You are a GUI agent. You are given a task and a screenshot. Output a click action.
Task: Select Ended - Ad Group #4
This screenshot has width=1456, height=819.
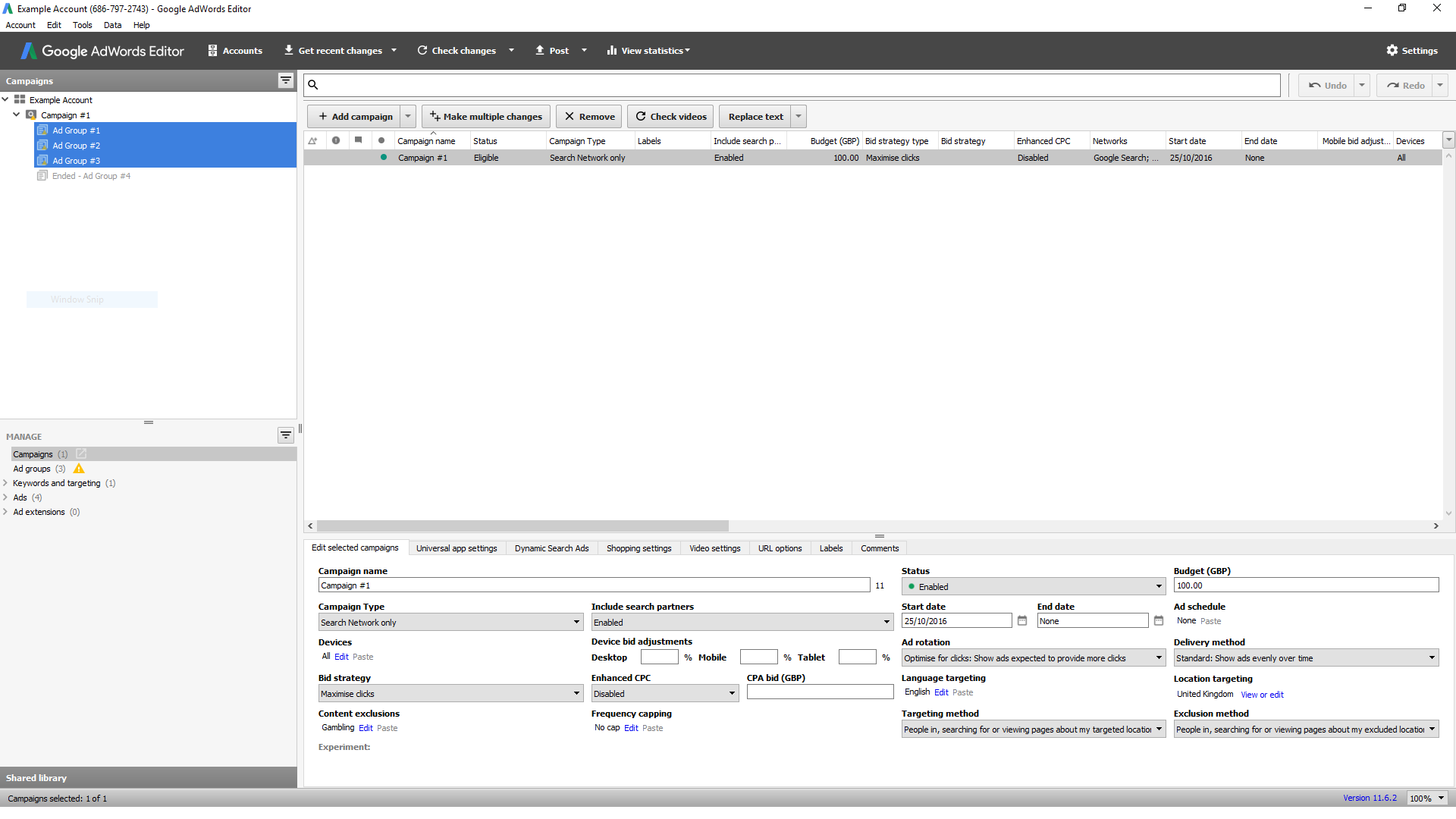tap(91, 176)
